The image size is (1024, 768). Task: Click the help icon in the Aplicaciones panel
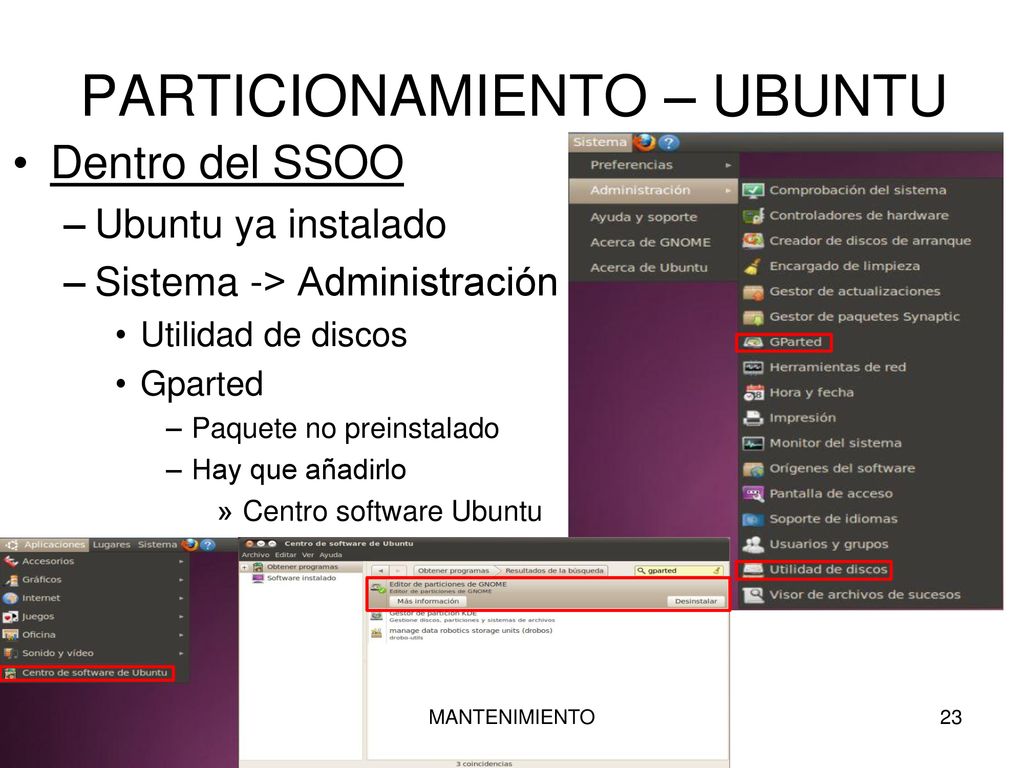pos(208,545)
